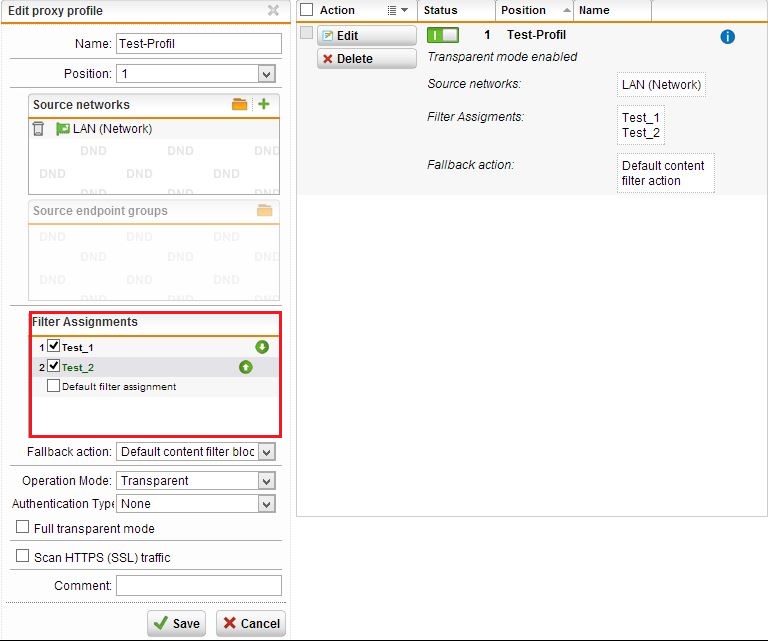Remove LAN (Network) using the trash icon
The width and height of the screenshot is (768, 641).
click(x=38, y=129)
